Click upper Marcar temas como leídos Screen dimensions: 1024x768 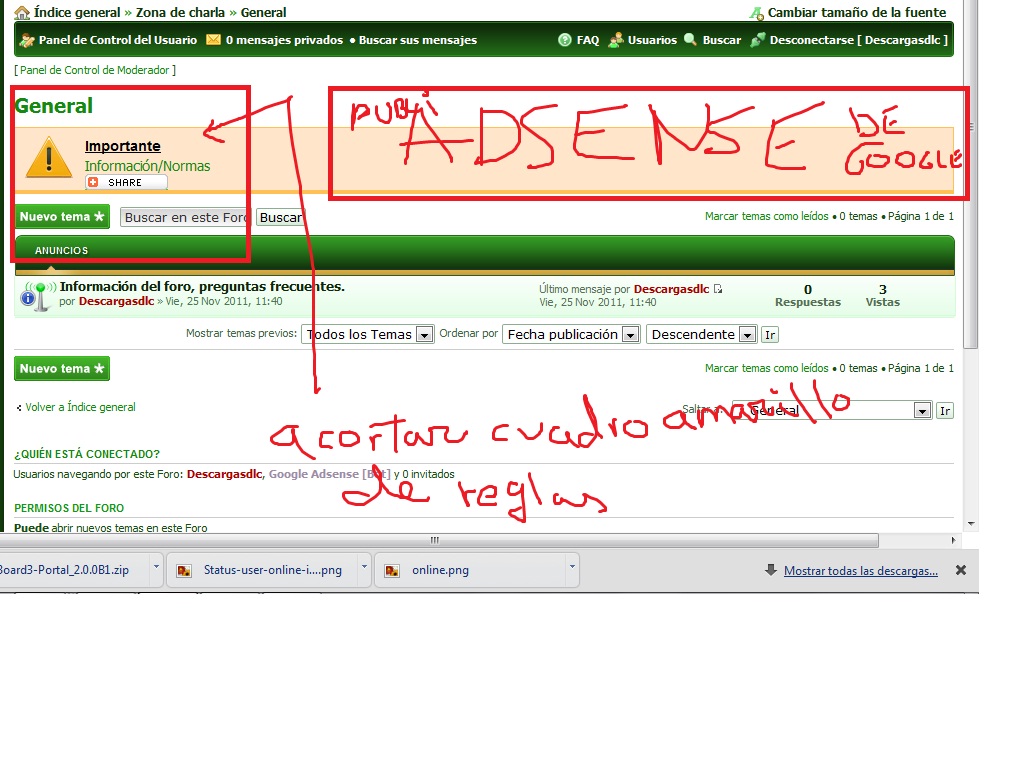766,216
